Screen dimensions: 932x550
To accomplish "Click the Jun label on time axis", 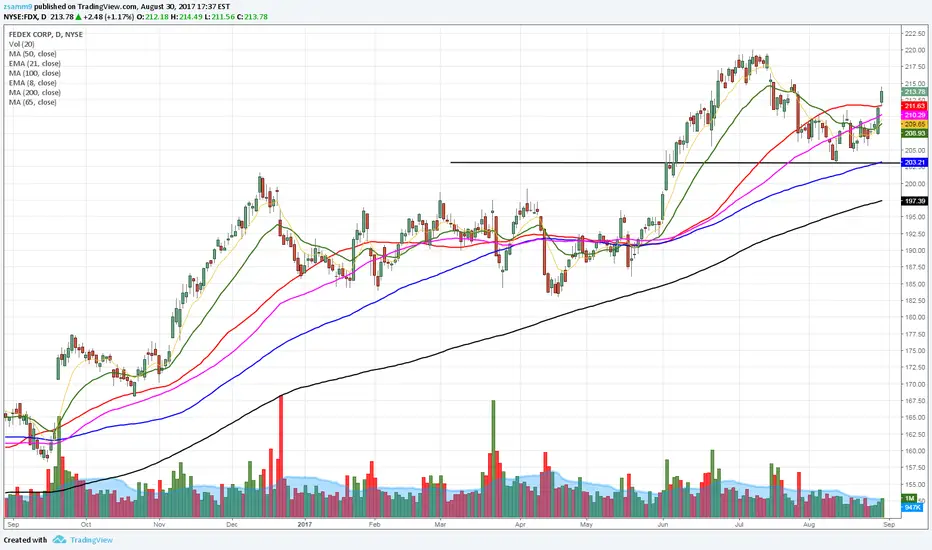I will (x=662, y=524).
